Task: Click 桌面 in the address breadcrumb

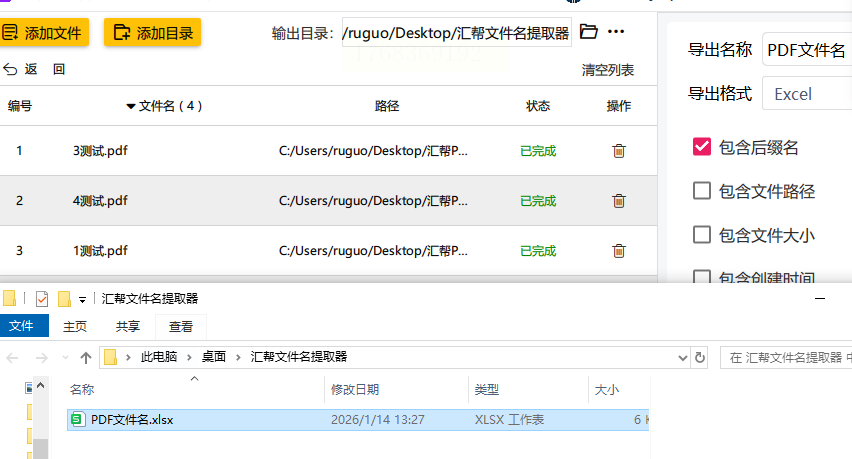Action: pyautogui.click(x=214, y=357)
